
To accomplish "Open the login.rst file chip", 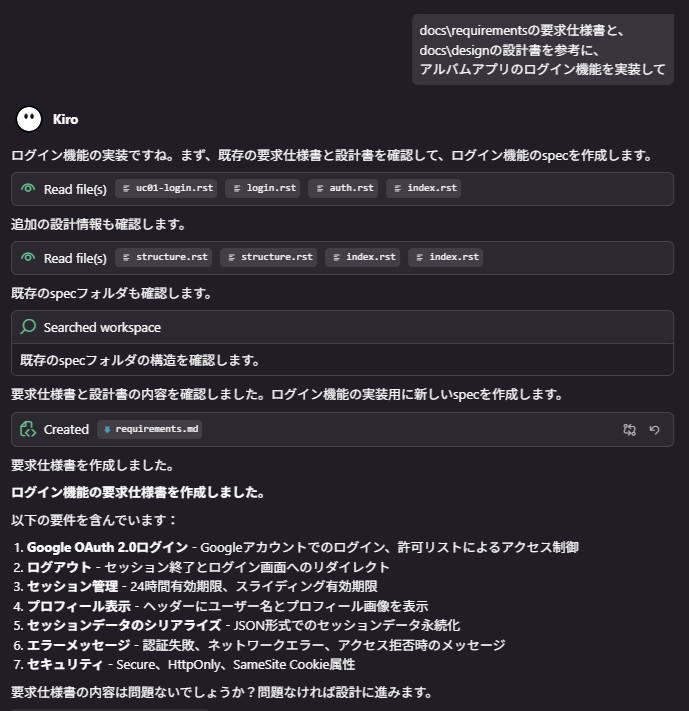I will (262, 188).
